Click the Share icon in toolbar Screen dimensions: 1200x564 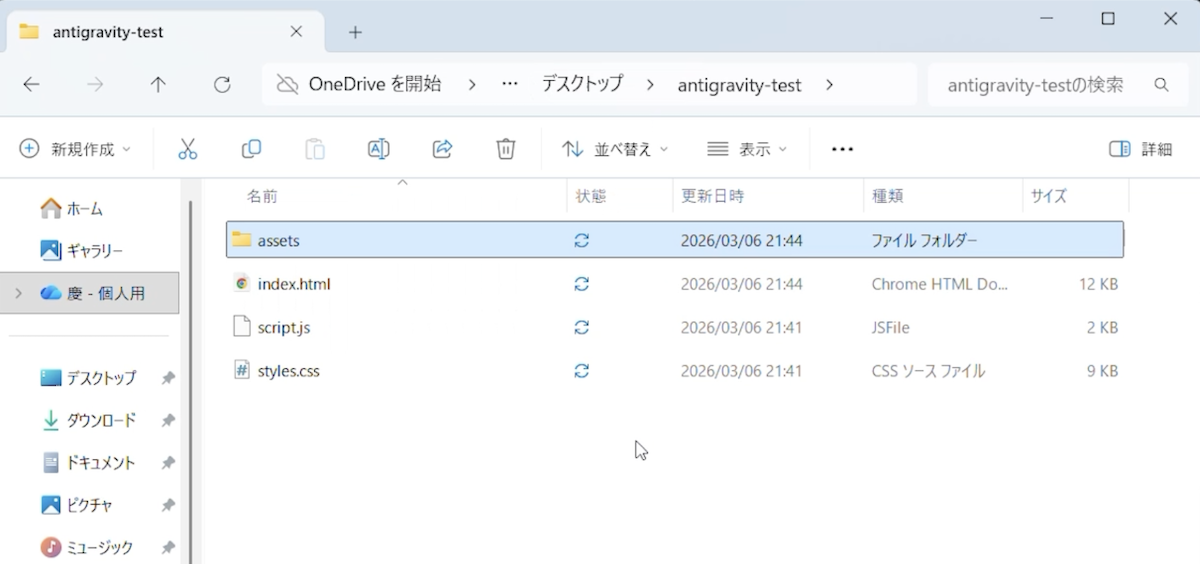click(x=442, y=149)
